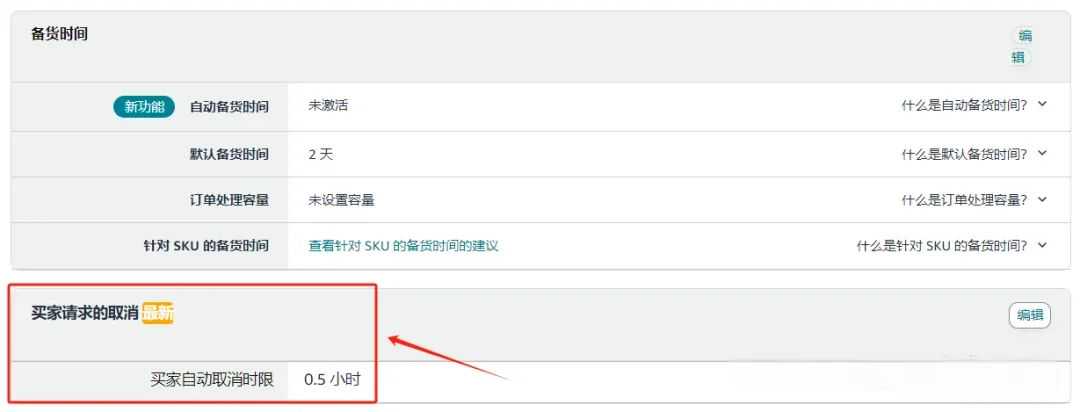Expand chevron beside 什么是针对 SKU 的备货时间?

pos(1042,245)
